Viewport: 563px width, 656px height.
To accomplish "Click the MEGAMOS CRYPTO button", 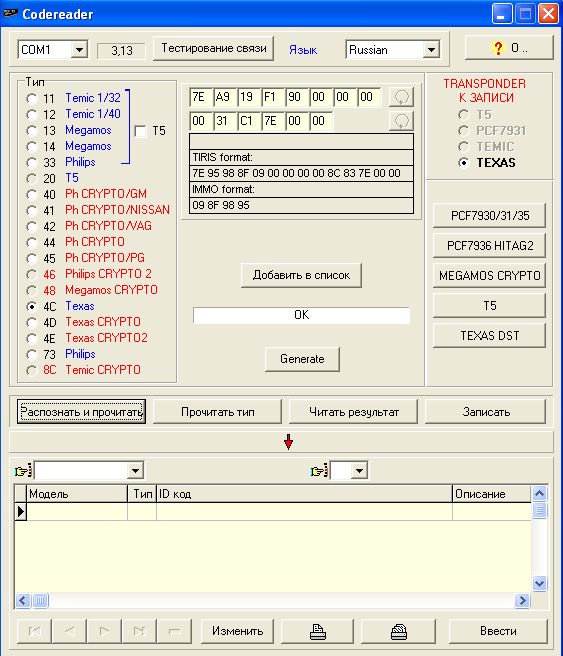I will pyautogui.click(x=490, y=276).
